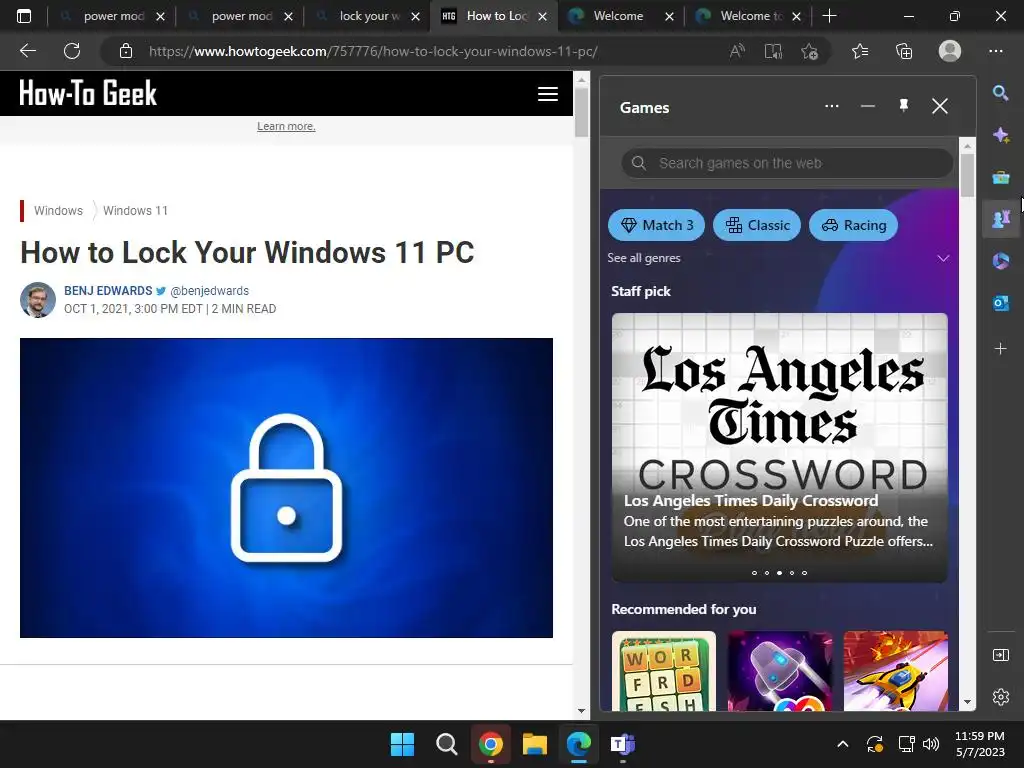Open sidebar Tools briefcase icon
The width and height of the screenshot is (1024, 768).
click(x=1000, y=177)
